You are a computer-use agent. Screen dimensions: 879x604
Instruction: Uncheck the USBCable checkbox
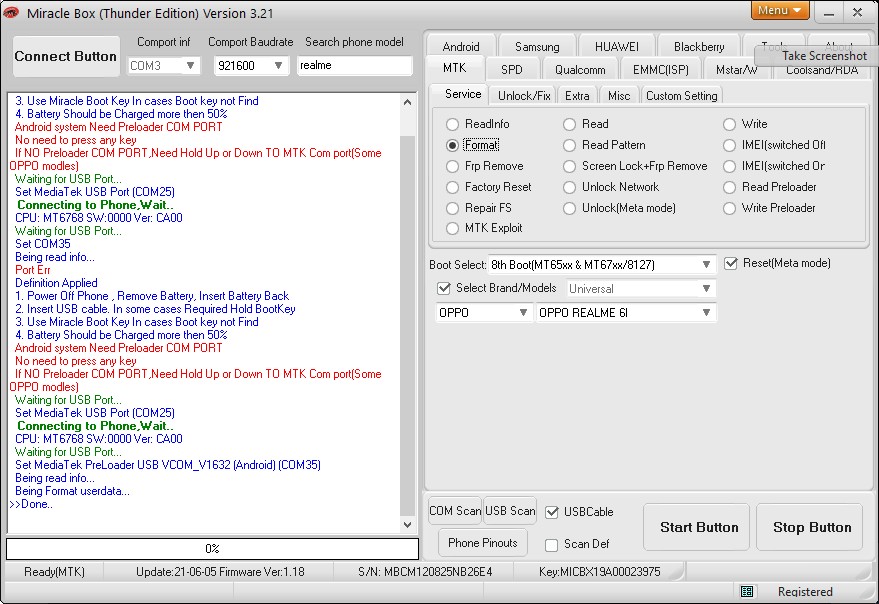(x=552, y=512)
